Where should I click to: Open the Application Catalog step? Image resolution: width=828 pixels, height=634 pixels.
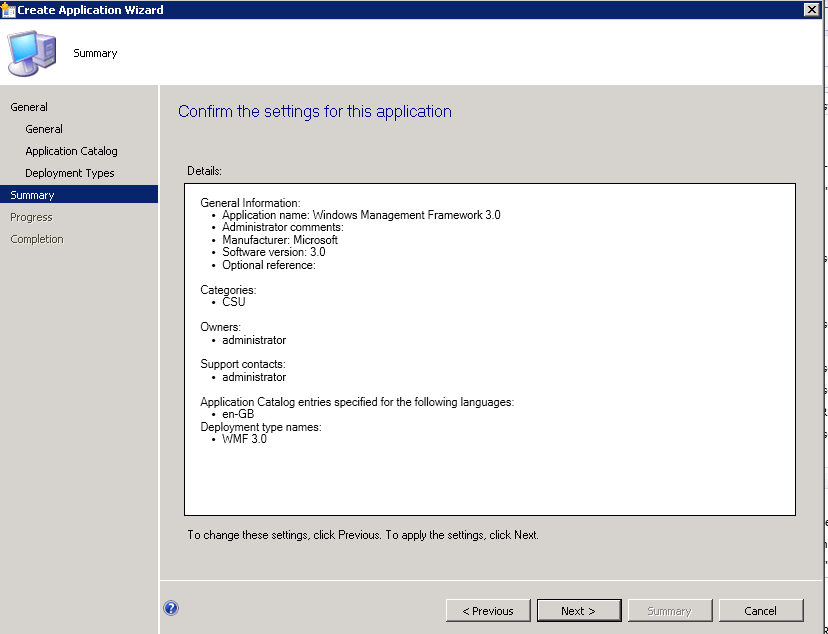pyautogui.click(x=71, y=152)
